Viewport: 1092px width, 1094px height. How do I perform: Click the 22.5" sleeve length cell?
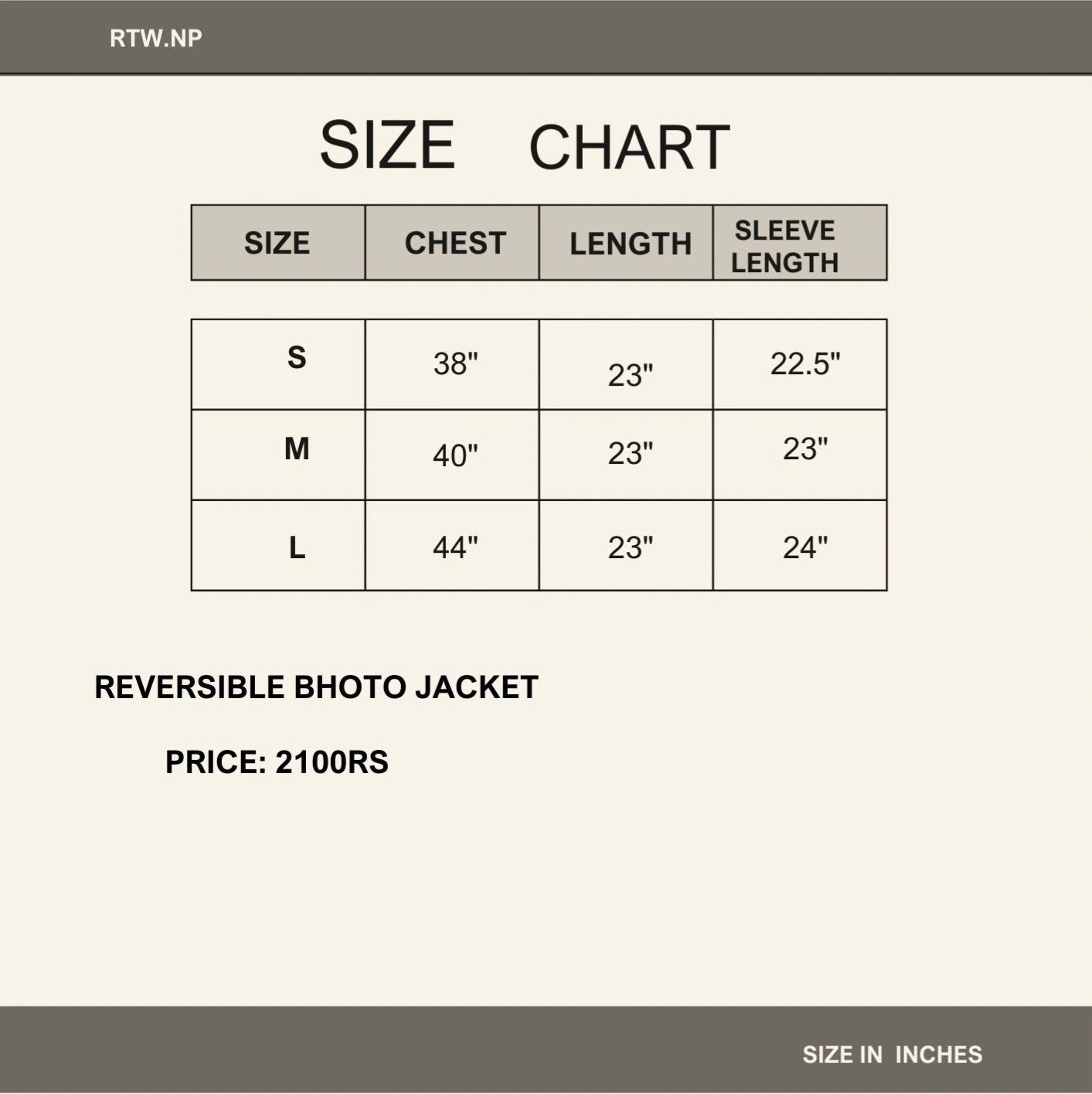(x=805, y=363)
